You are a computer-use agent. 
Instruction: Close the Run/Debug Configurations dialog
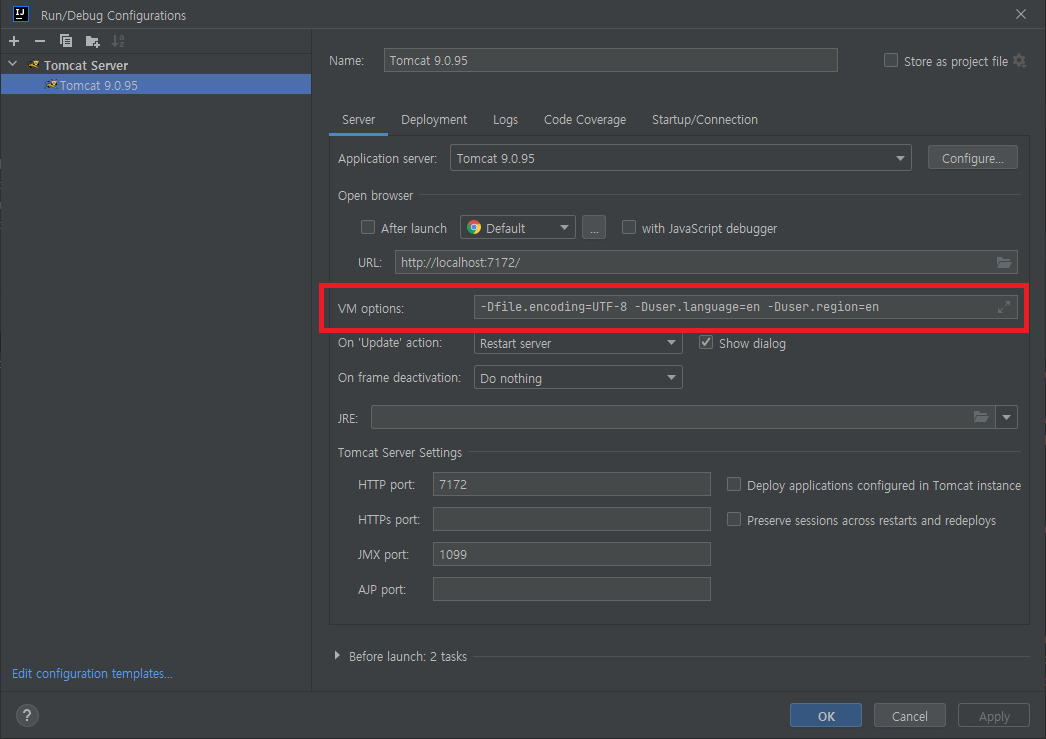tap(1021, 14)
